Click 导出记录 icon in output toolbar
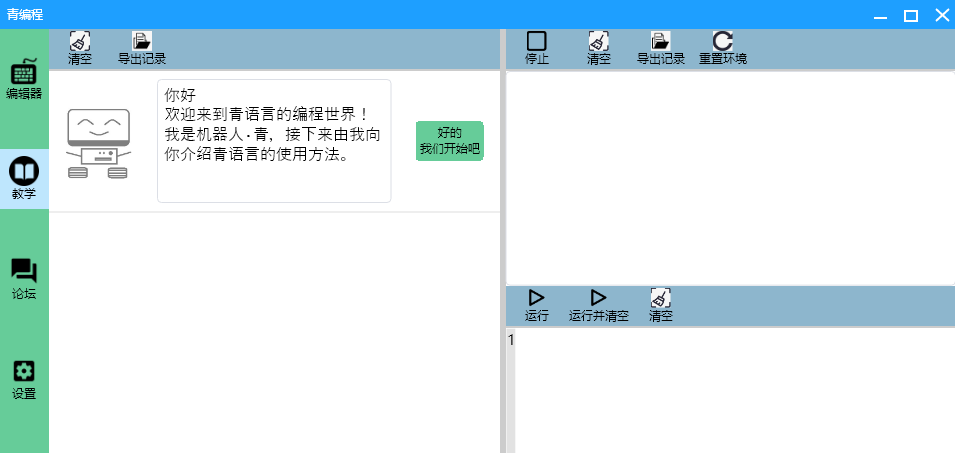 [x=660, y=42]
